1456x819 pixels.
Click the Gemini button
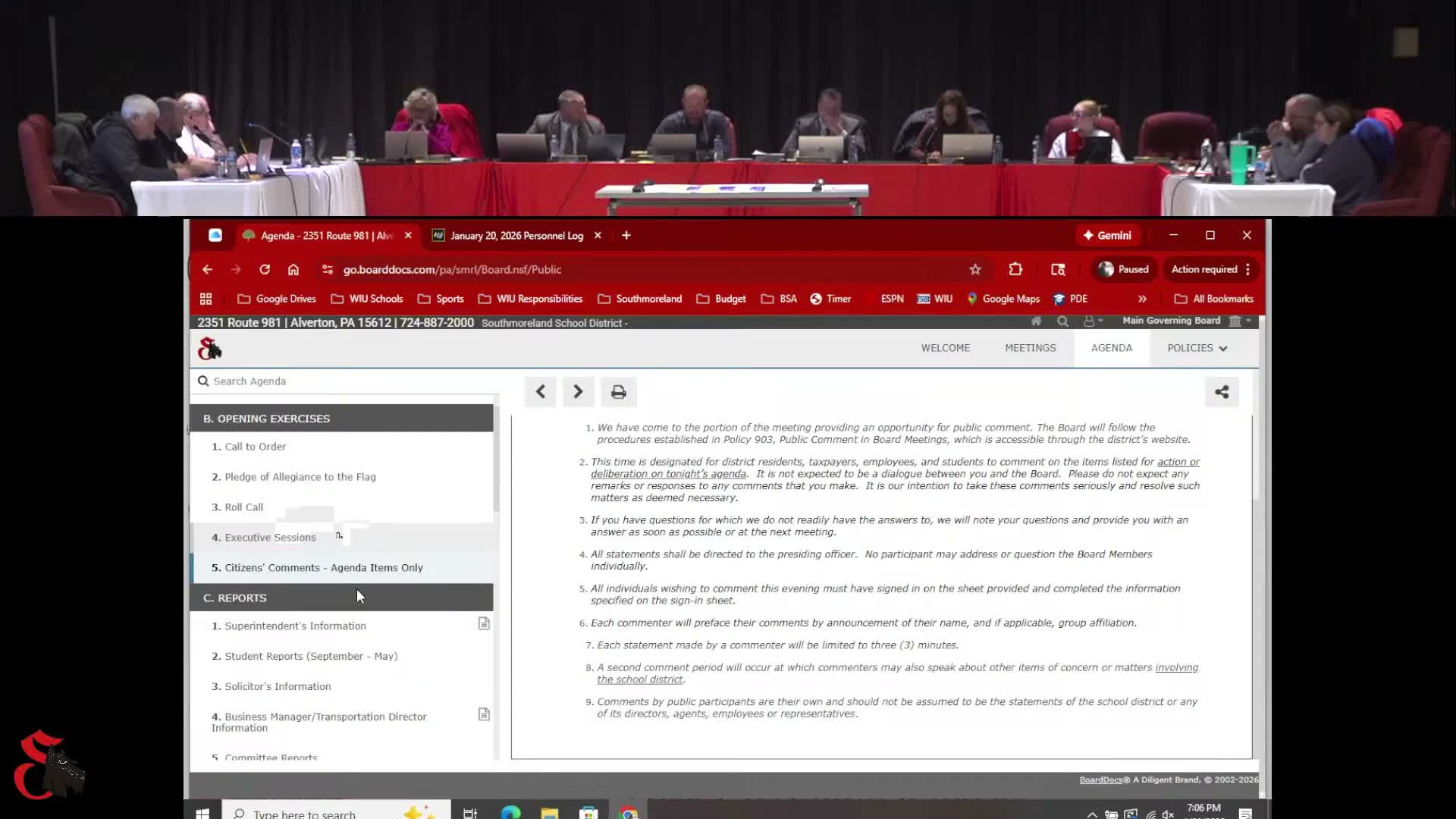pyautogui.click(x=1107, y=236)
